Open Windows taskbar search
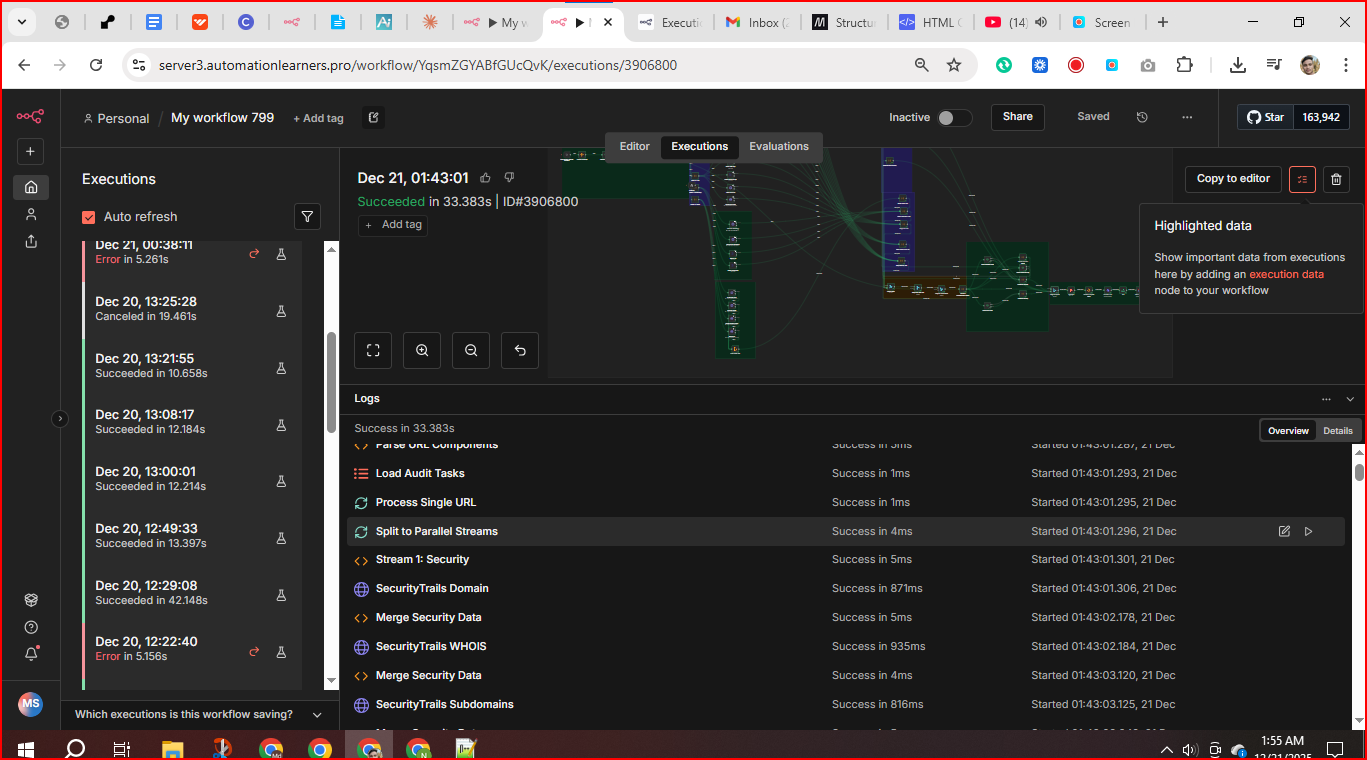This screenshot has width=1367, height=760. [75, 748]
